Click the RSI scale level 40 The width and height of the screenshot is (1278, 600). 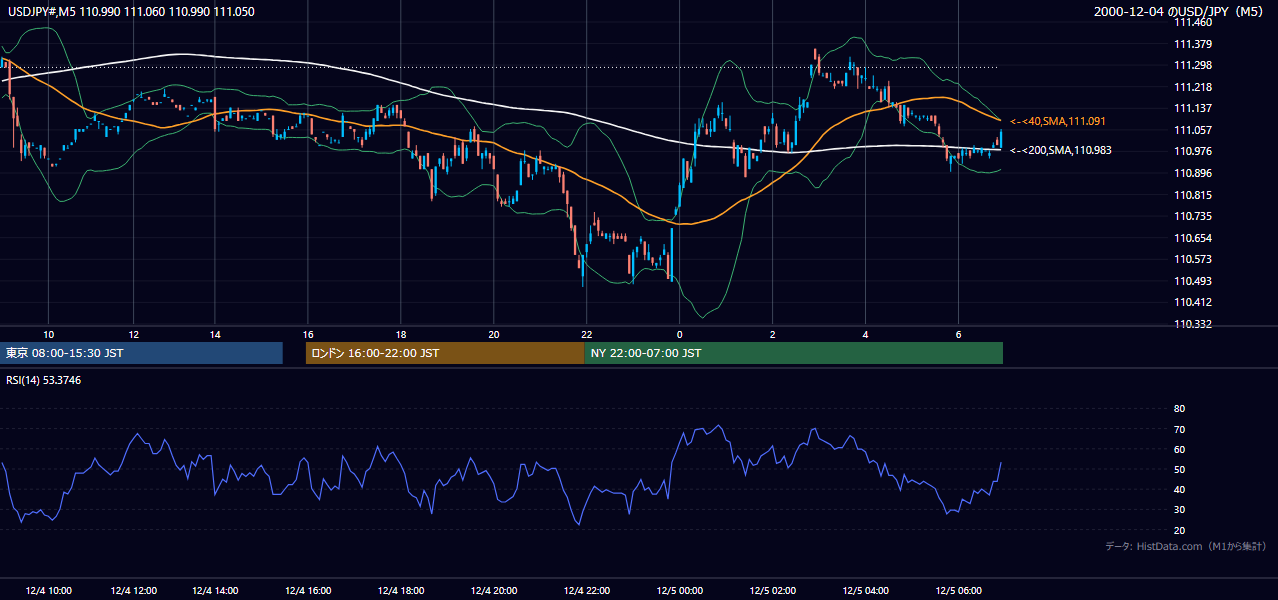[x=1179, y=490]
